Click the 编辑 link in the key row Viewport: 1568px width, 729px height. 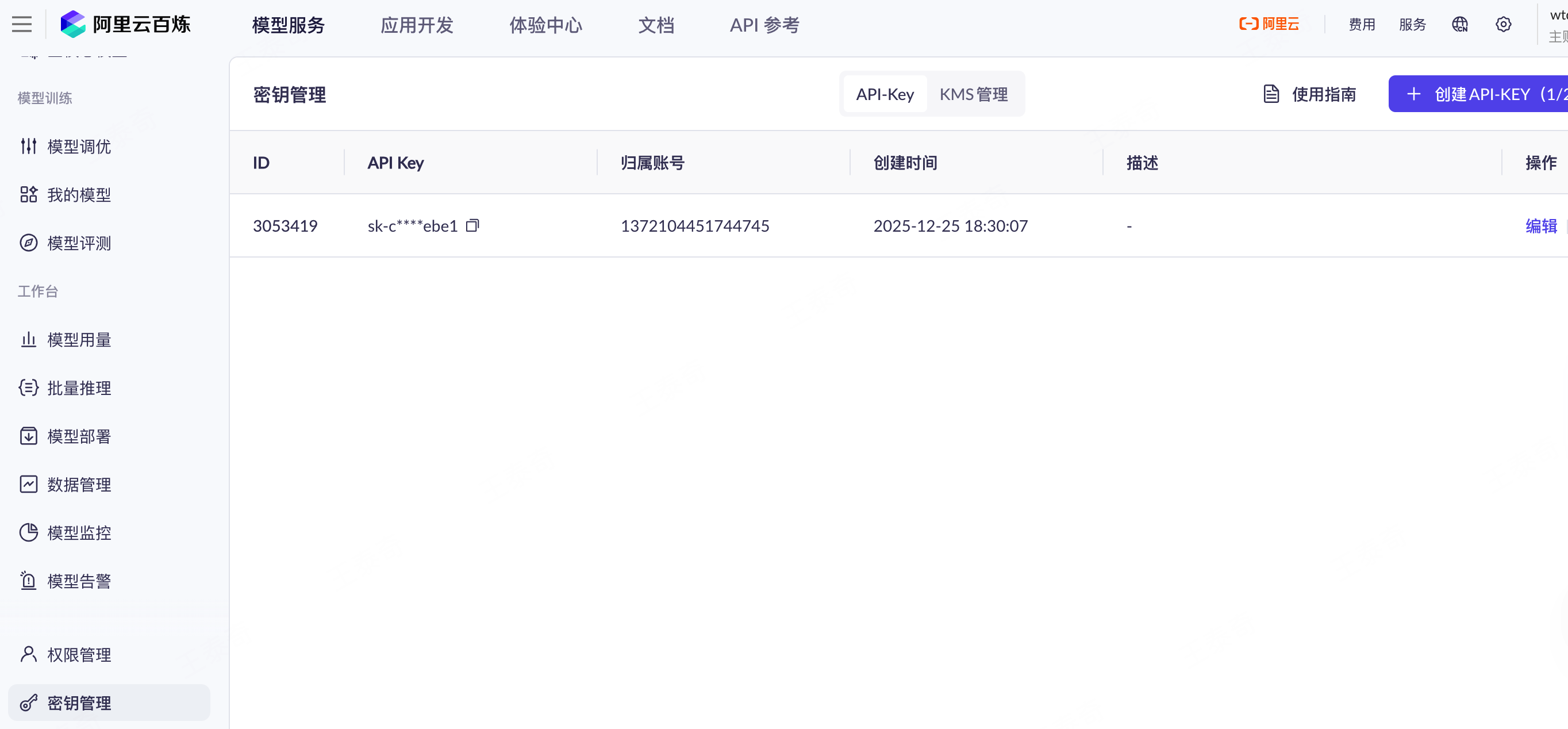point(1540,226)
